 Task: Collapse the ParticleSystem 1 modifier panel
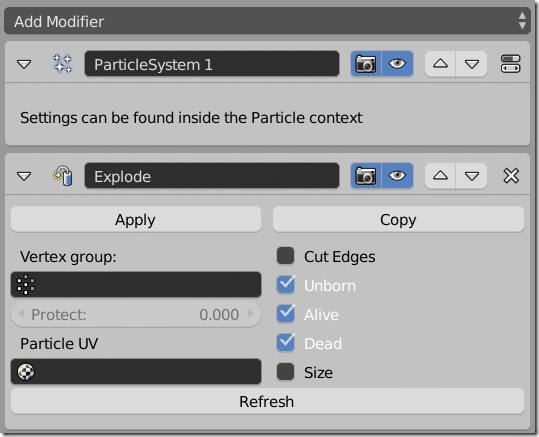pos(24,64)
